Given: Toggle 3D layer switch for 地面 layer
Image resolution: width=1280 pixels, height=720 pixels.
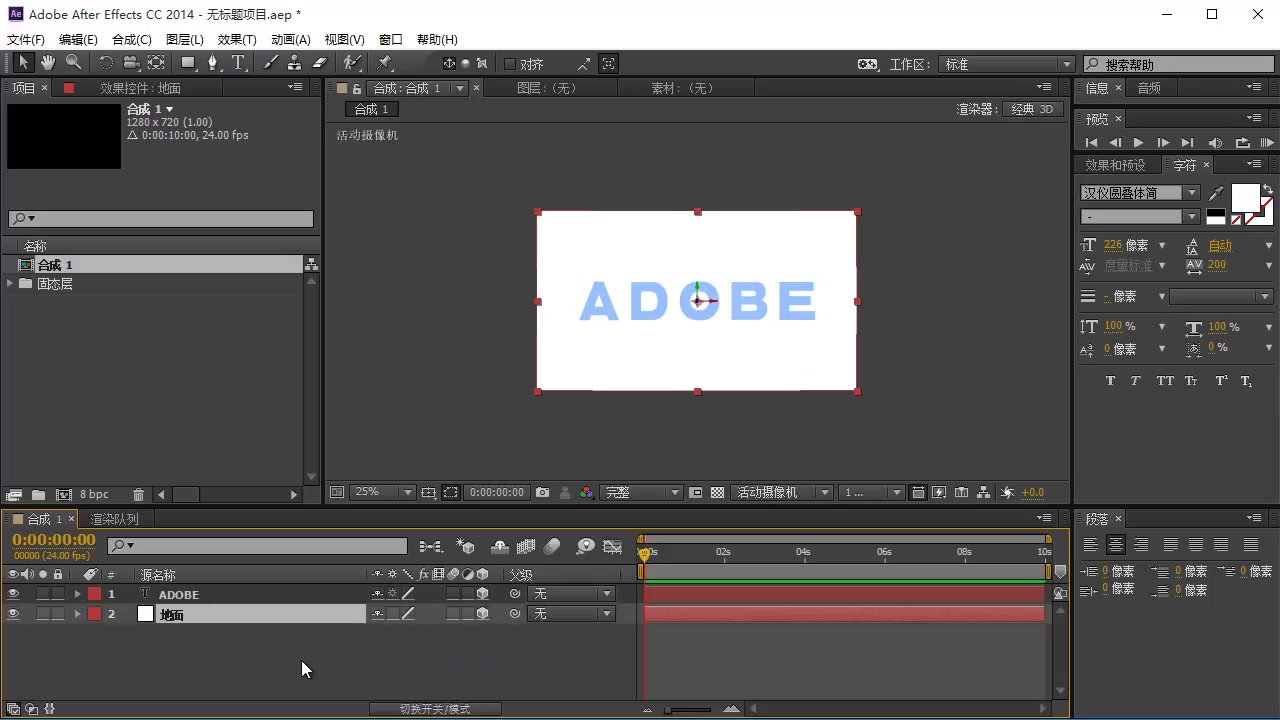Looking at the screenshot, I should coord(482,614).
